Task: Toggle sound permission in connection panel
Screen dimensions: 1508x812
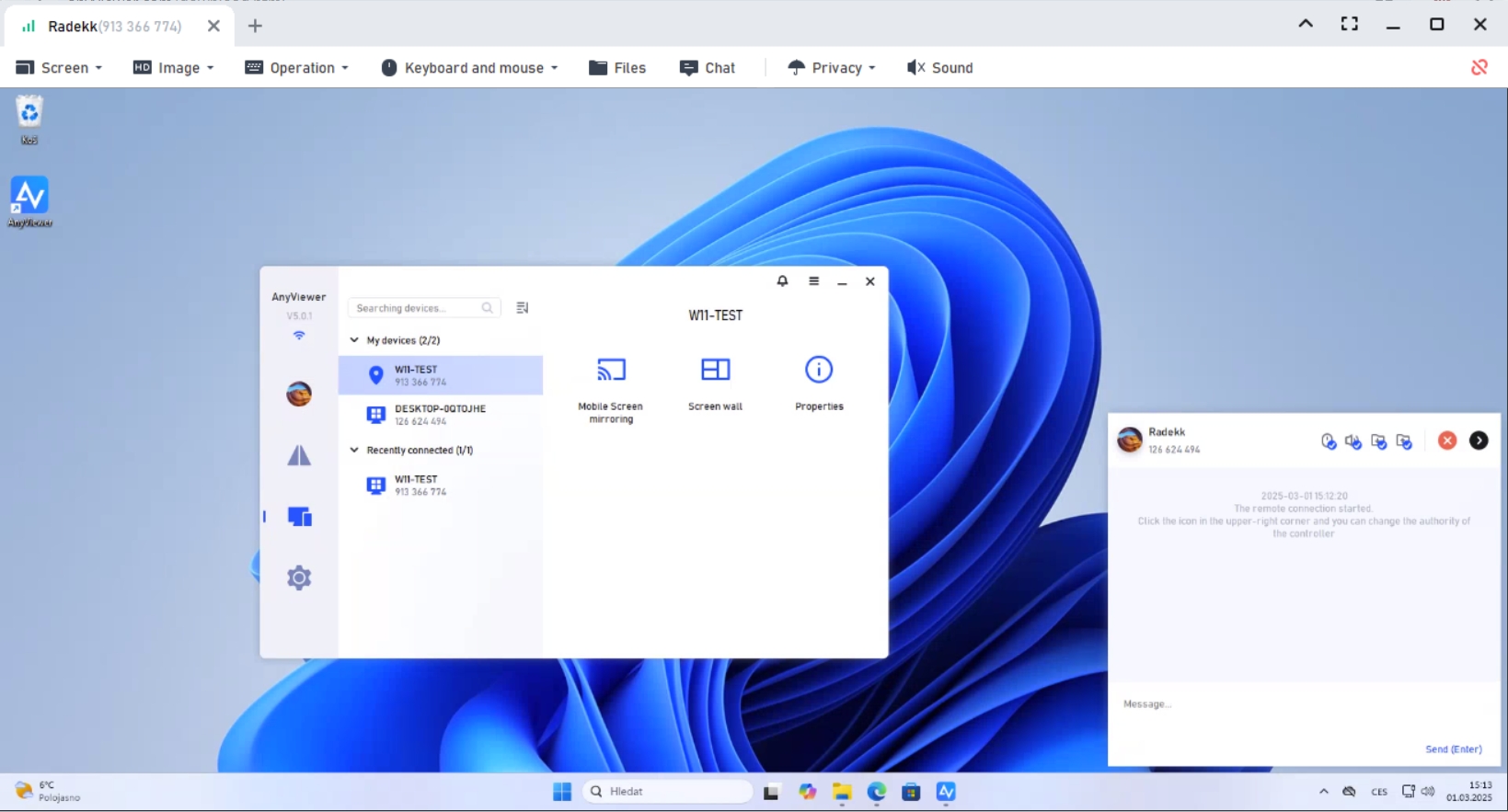Action: point(1353,441)
